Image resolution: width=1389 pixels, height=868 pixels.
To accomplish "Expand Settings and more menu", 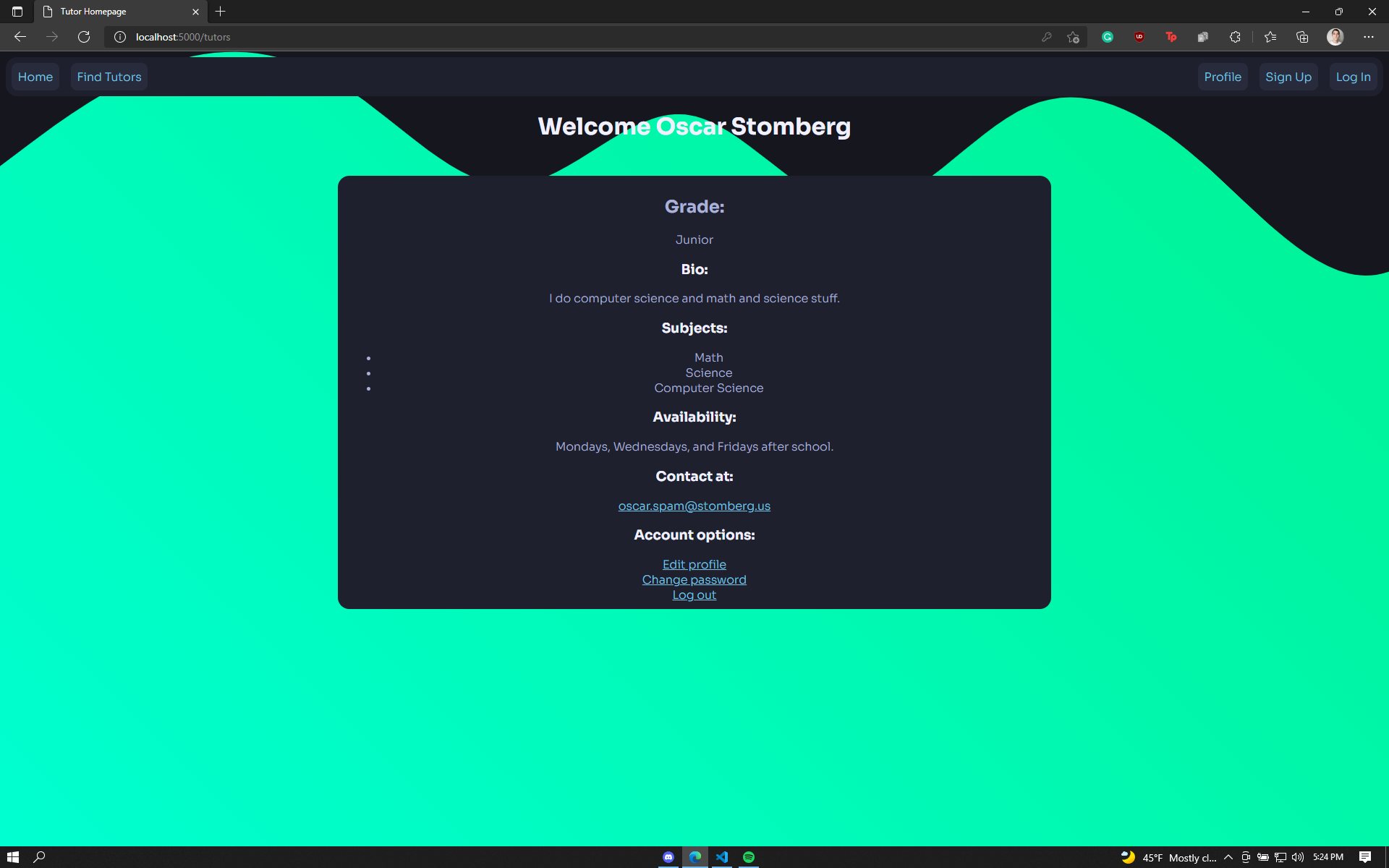I will 1368,37.
